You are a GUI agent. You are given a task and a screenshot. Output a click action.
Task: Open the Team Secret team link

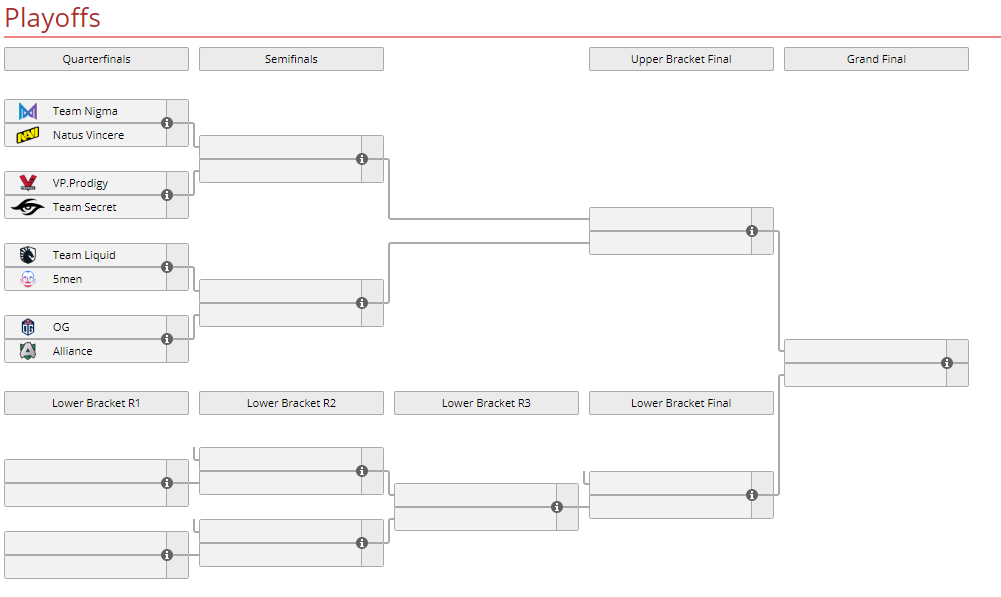84,207
